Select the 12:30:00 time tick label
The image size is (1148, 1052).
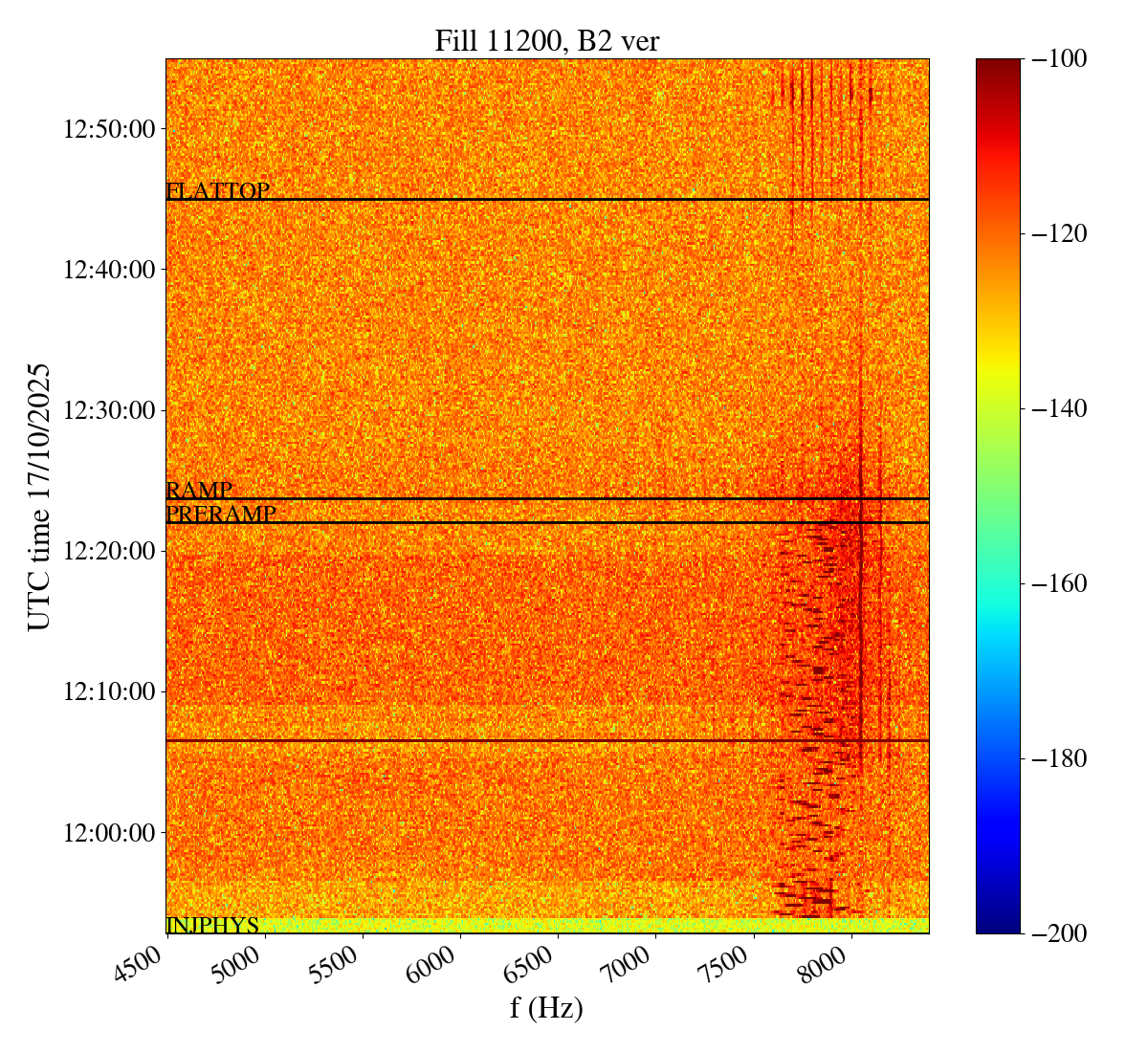[109, 410]
